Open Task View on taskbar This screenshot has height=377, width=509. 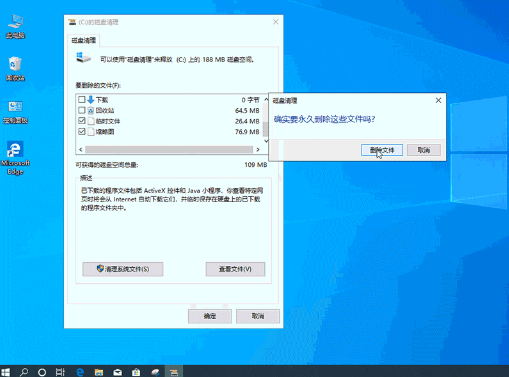(60, 372)
